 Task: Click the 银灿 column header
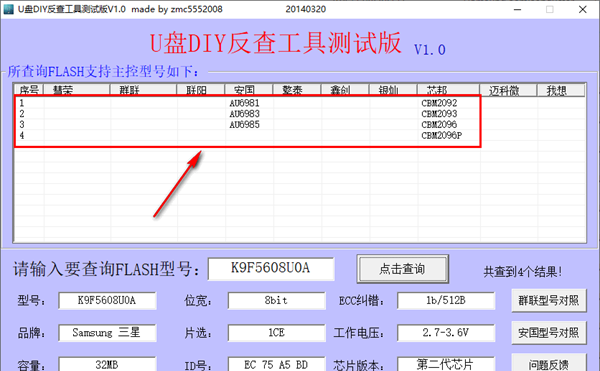[x=393, y=90]
